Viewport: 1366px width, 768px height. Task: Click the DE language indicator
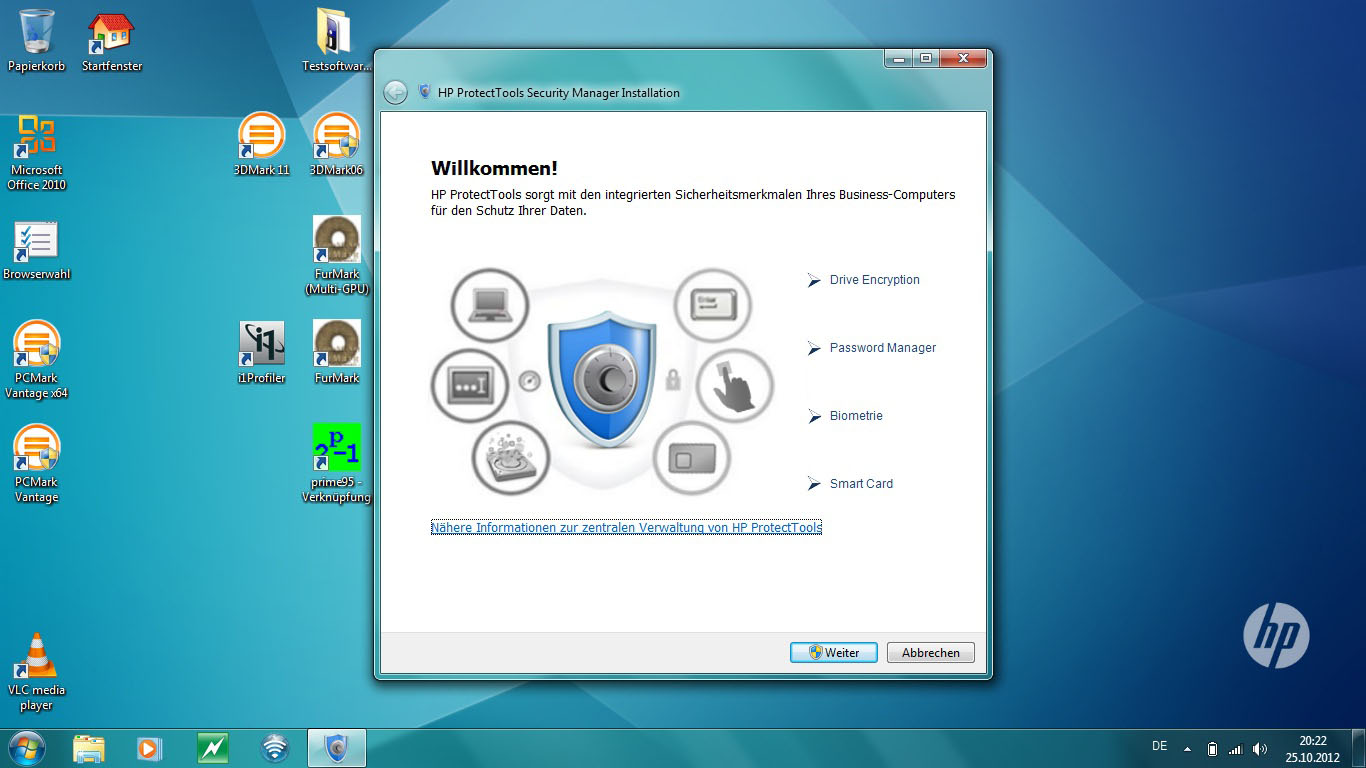[x=1159, y=747]
